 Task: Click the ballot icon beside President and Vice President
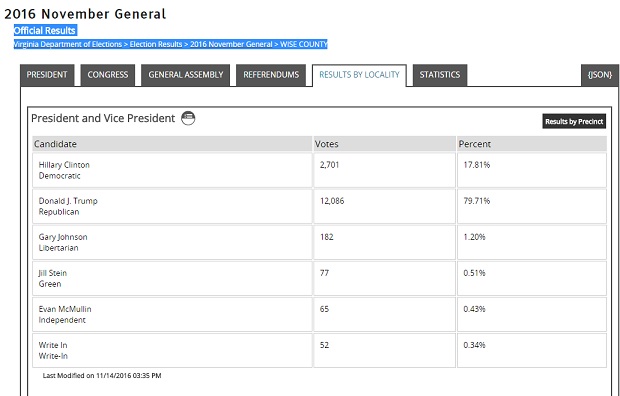click(188, 118)
